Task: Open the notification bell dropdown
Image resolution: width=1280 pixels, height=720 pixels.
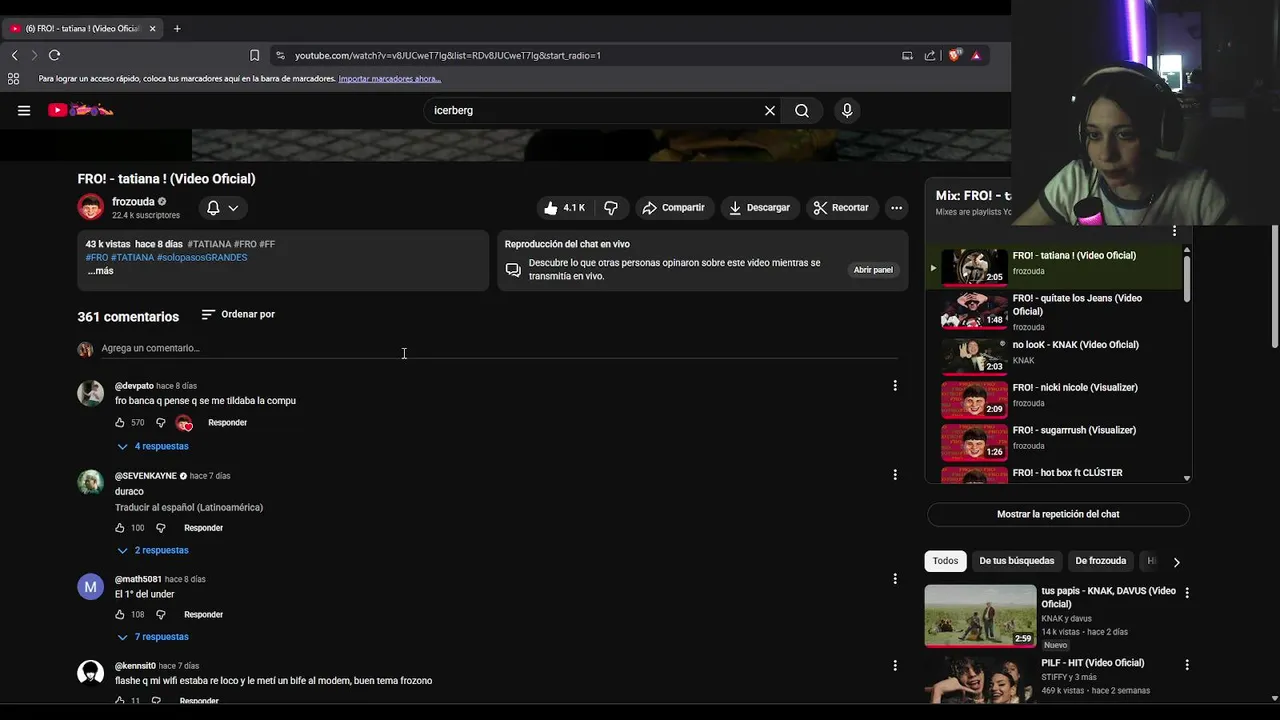Action: pos(222,208)
